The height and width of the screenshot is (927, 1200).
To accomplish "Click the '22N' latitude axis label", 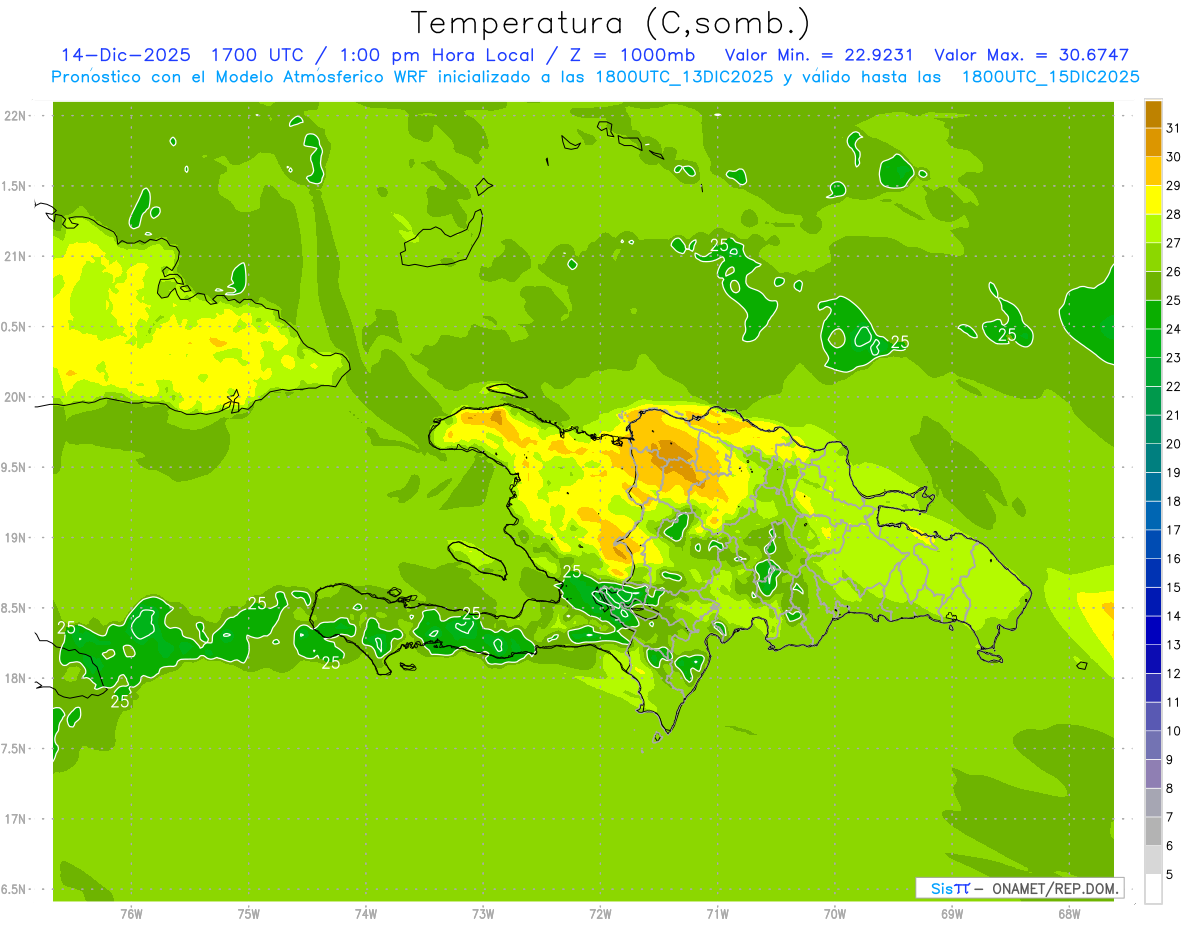I will (x=16, y=115).
